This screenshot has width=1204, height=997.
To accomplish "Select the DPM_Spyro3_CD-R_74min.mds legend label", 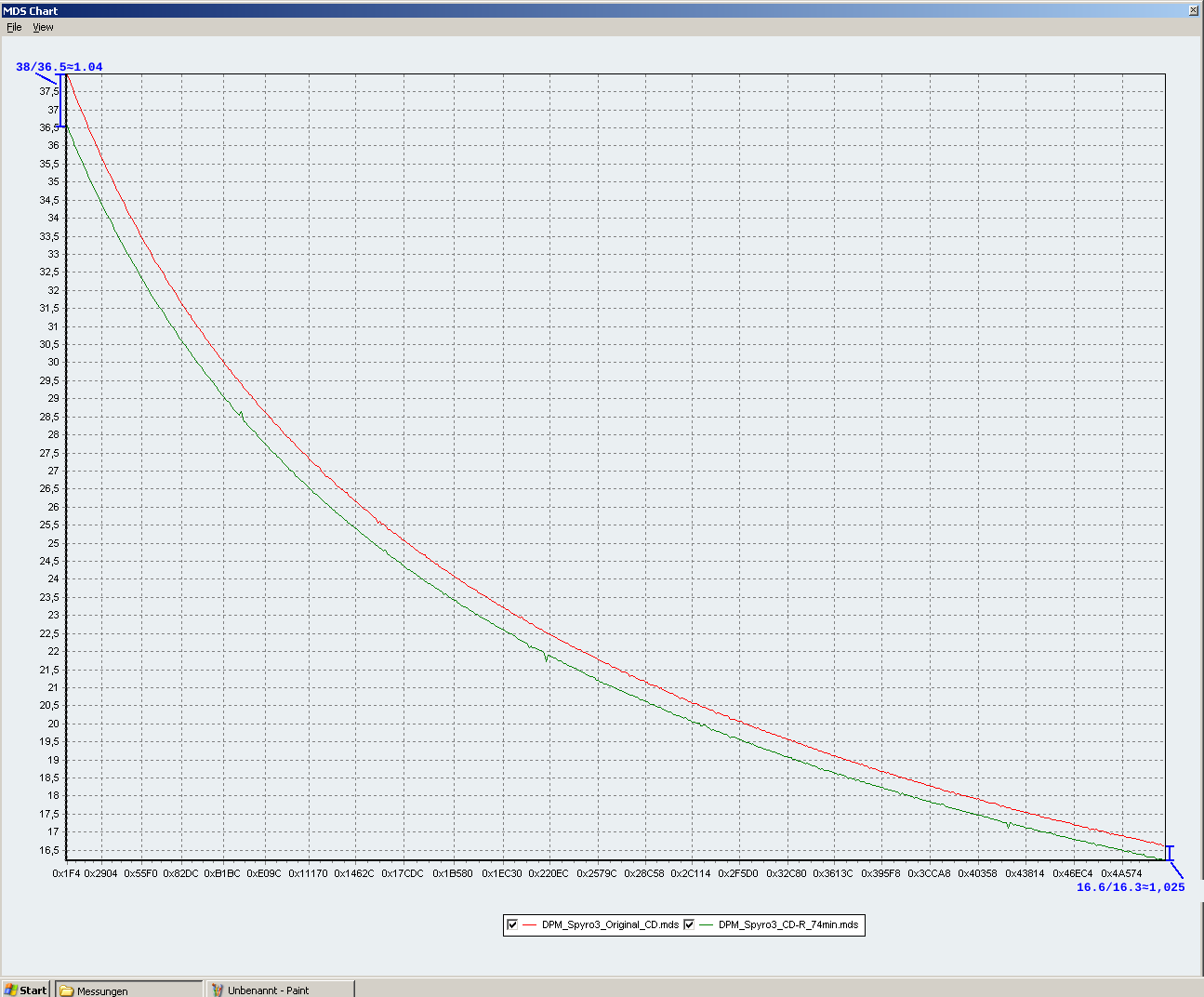I will [788, 924].
